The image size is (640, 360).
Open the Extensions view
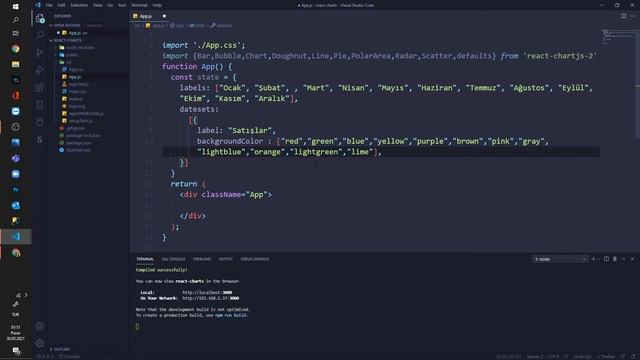[x=40, y=87]
